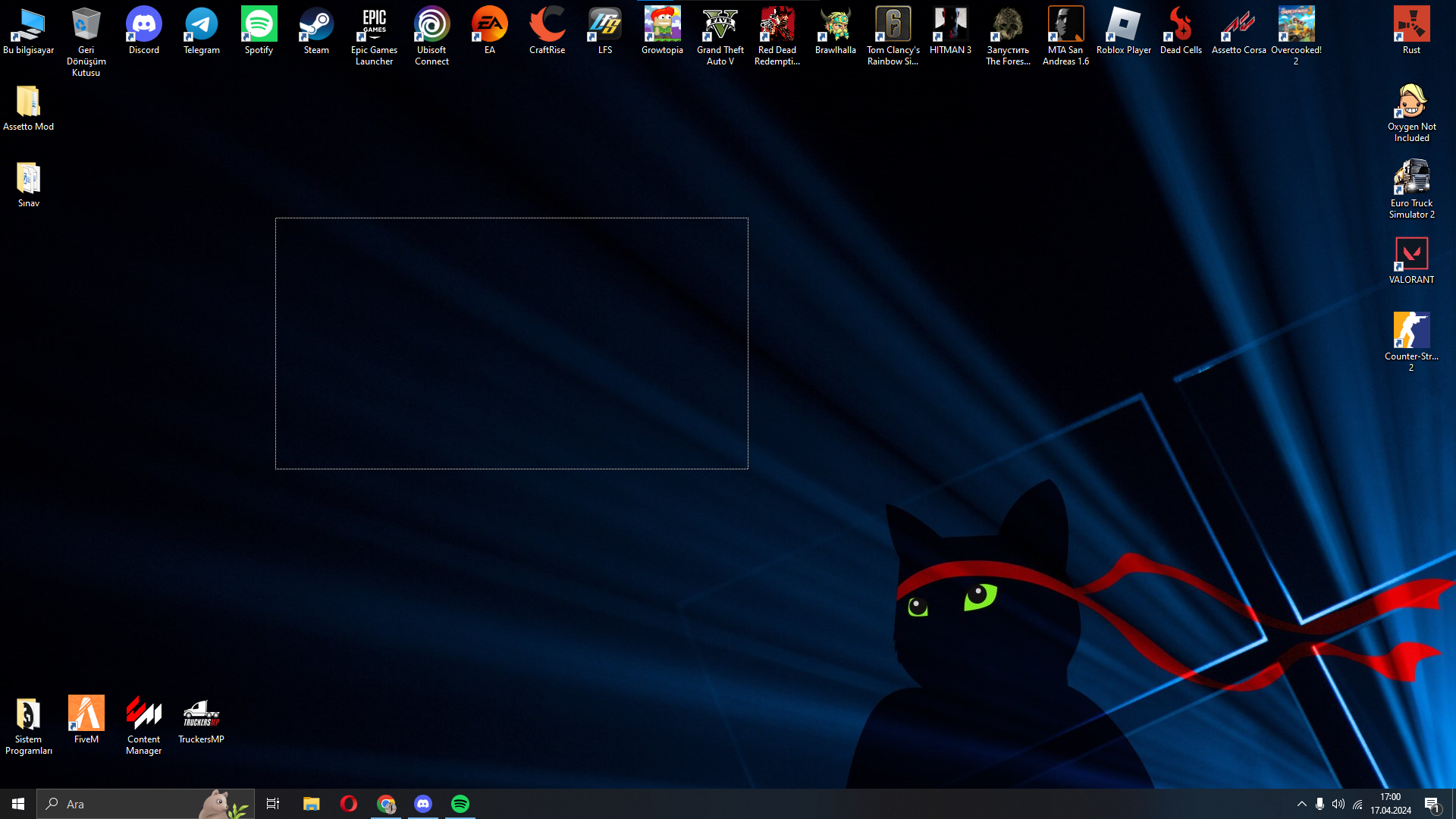Select the Red Dead Redemption shortcut
Image resolution: width=1456 pixels, height=819 pixels.
[778, 36]
